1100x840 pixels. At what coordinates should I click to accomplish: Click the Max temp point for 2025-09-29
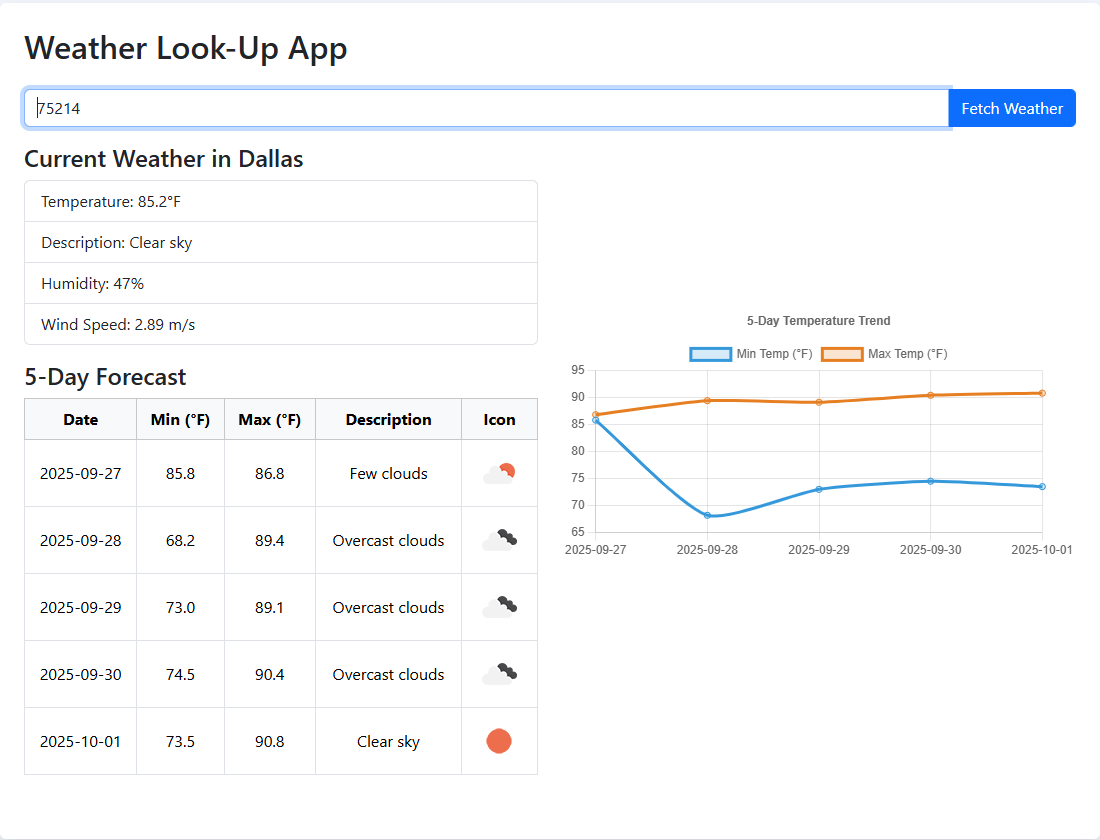point(819,402)
